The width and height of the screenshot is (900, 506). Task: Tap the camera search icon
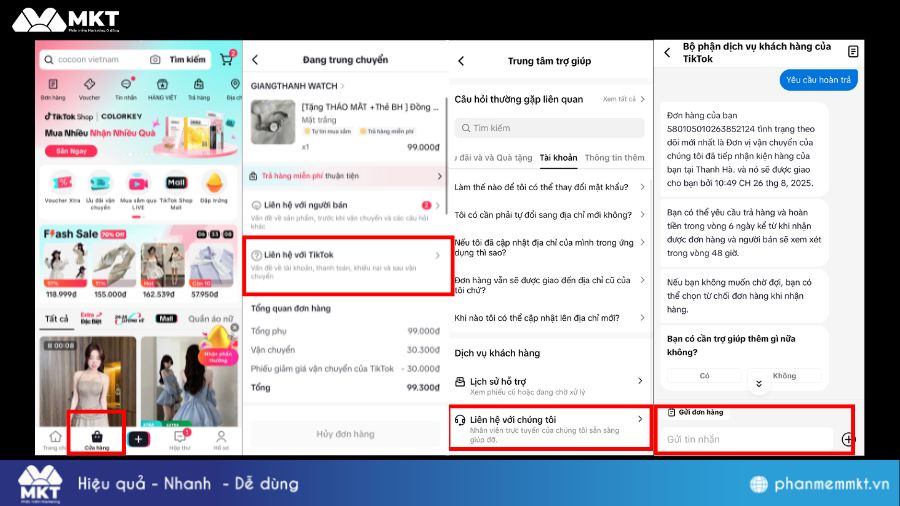[155, 60]
